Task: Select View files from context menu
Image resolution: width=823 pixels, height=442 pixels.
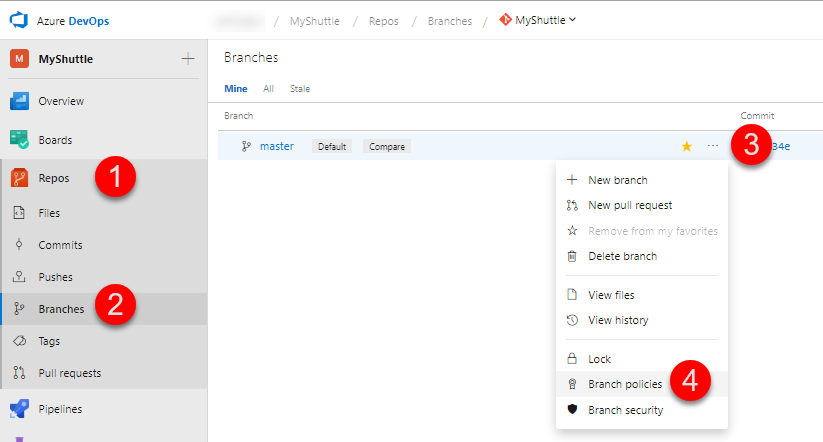Action: coord(641,295)
